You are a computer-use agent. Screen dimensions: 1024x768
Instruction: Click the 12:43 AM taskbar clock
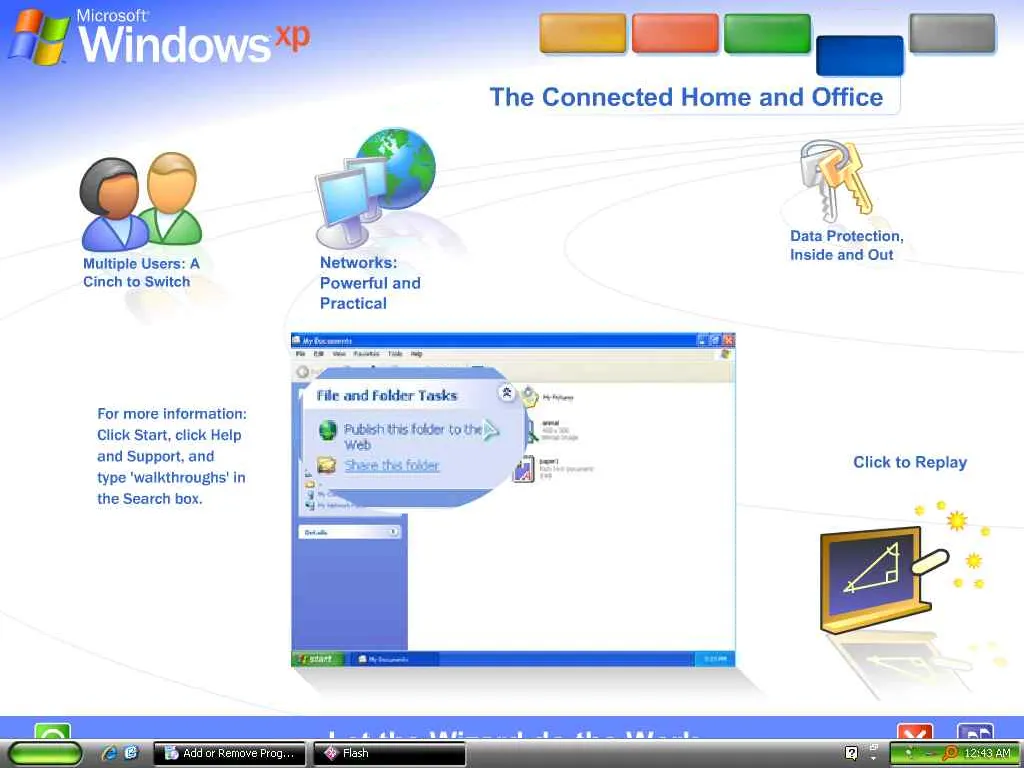987,753
